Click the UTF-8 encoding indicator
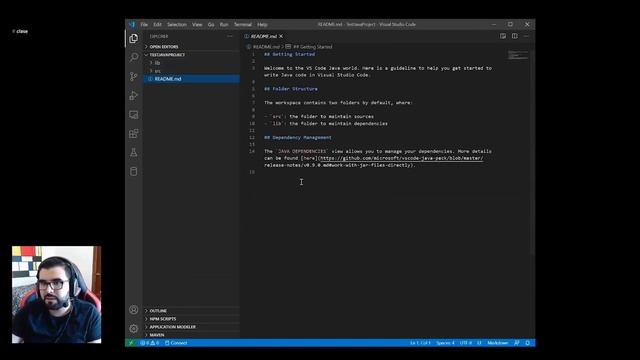This screenshot has height=360, width=640. (466, 343)
